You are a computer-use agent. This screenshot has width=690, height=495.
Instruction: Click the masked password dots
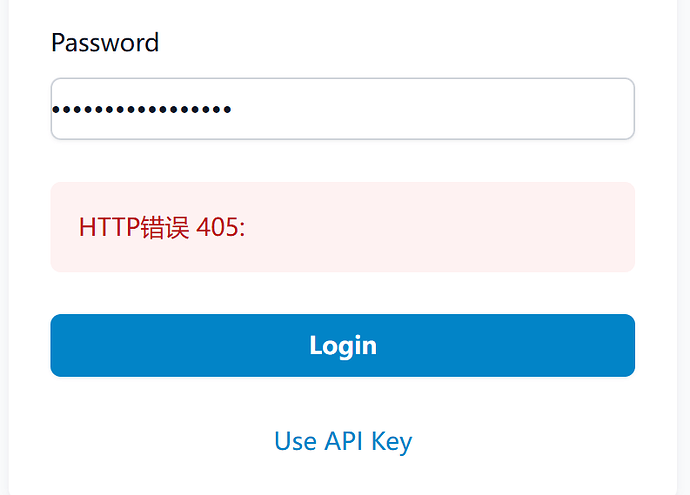[141, 109]
